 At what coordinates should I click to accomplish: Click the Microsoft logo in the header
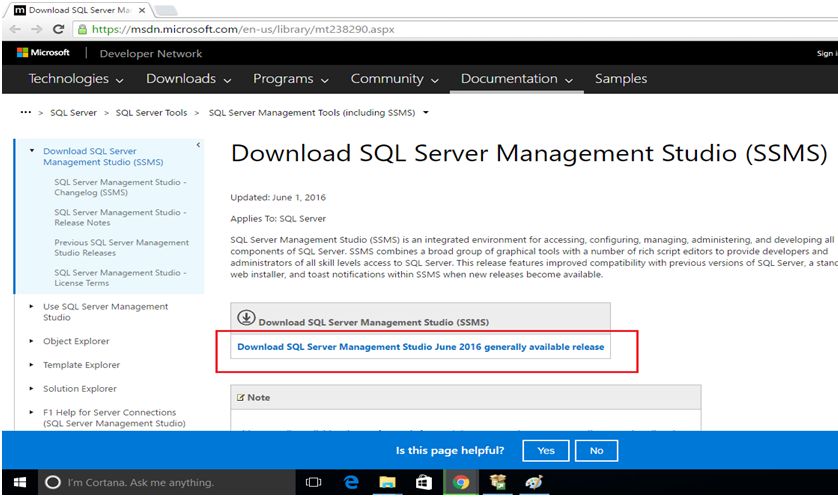coord(43,53)
